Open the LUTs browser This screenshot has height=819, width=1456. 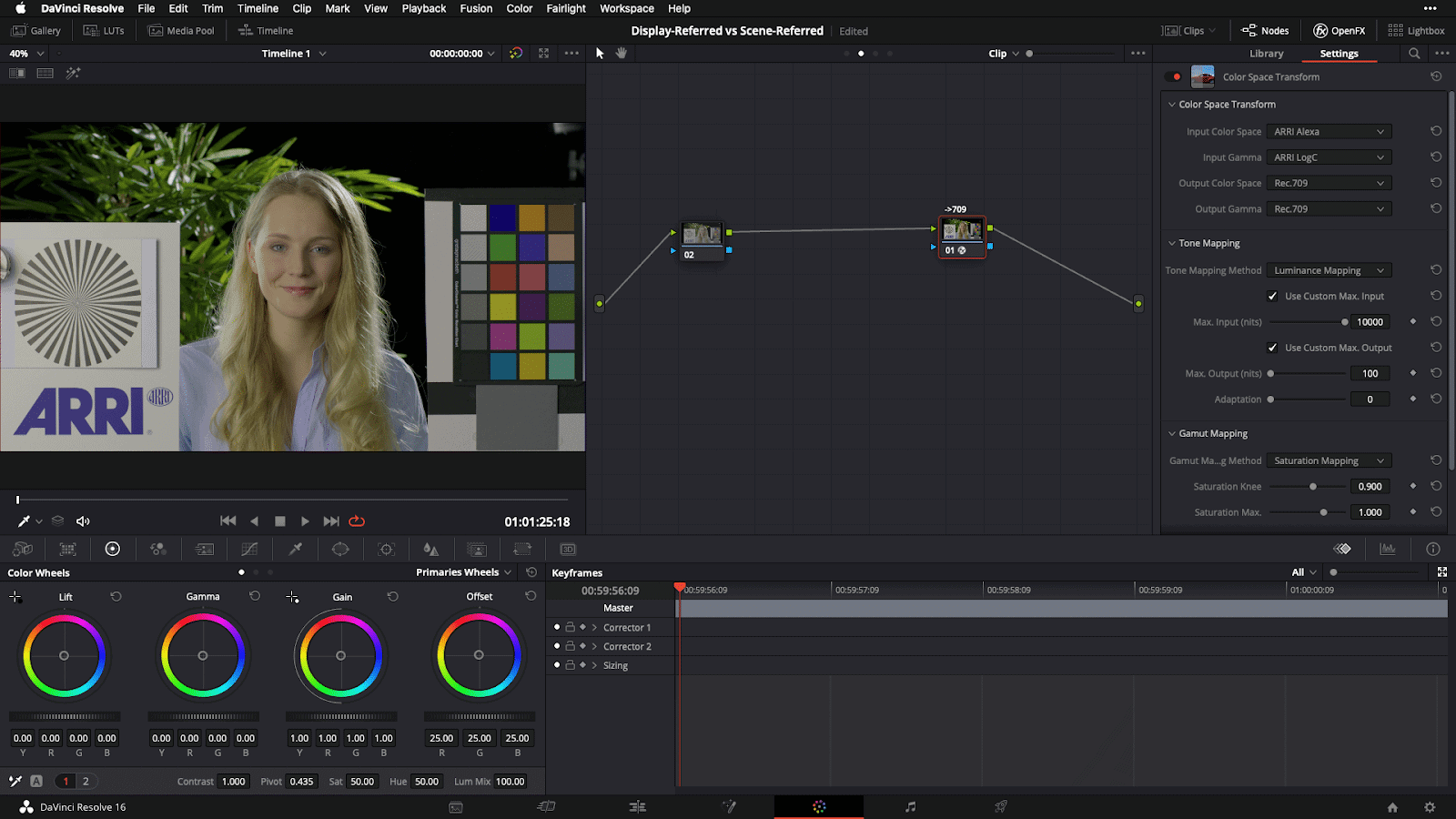click(104, 31)
